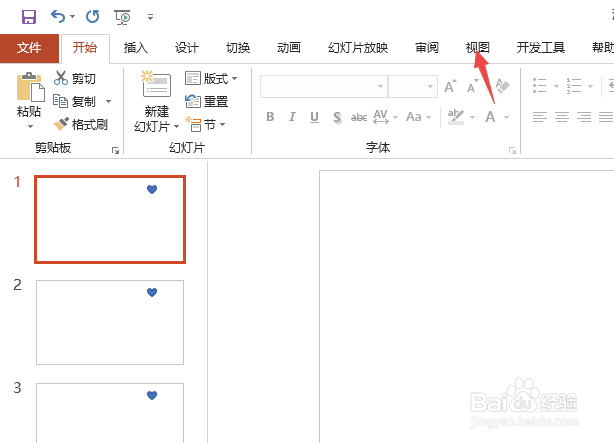Open AV character spacing menu
The image size is (614, 443).
pos(385,117)
